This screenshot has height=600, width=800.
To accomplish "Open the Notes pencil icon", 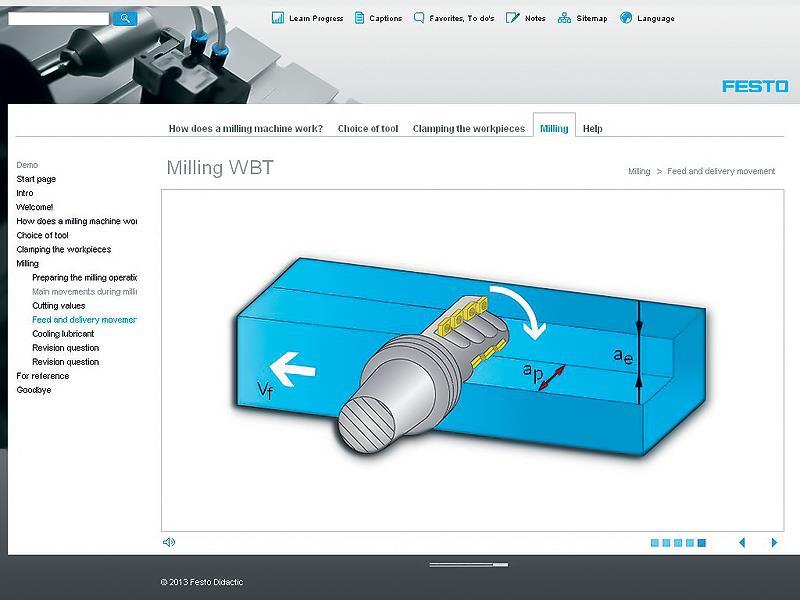I will click(512, 18).
